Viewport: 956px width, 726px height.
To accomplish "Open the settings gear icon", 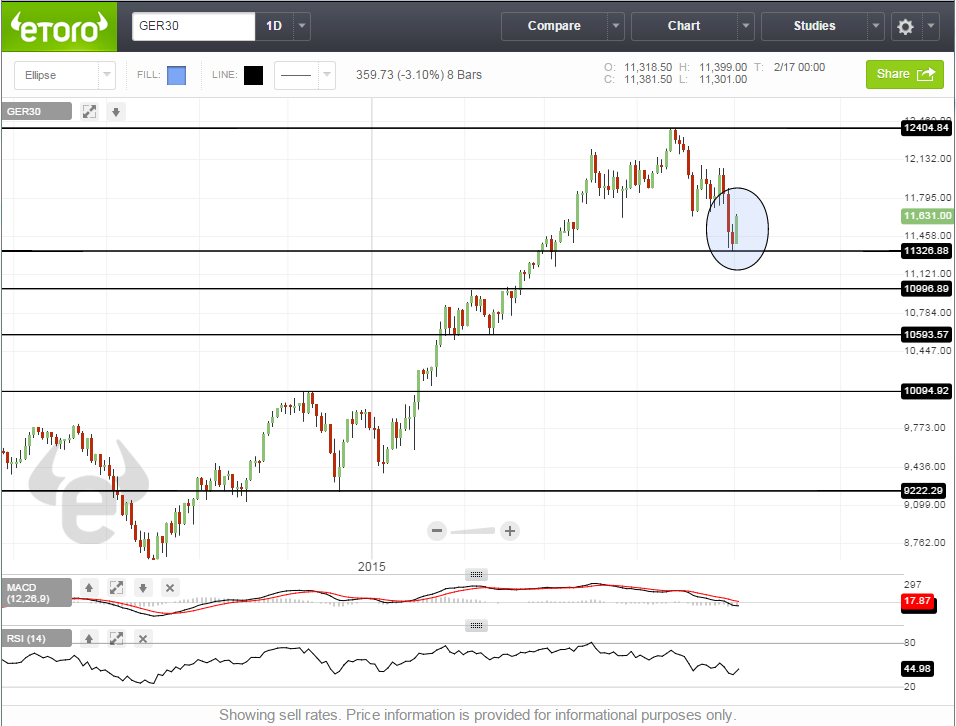I will click(x=905, y=26).
